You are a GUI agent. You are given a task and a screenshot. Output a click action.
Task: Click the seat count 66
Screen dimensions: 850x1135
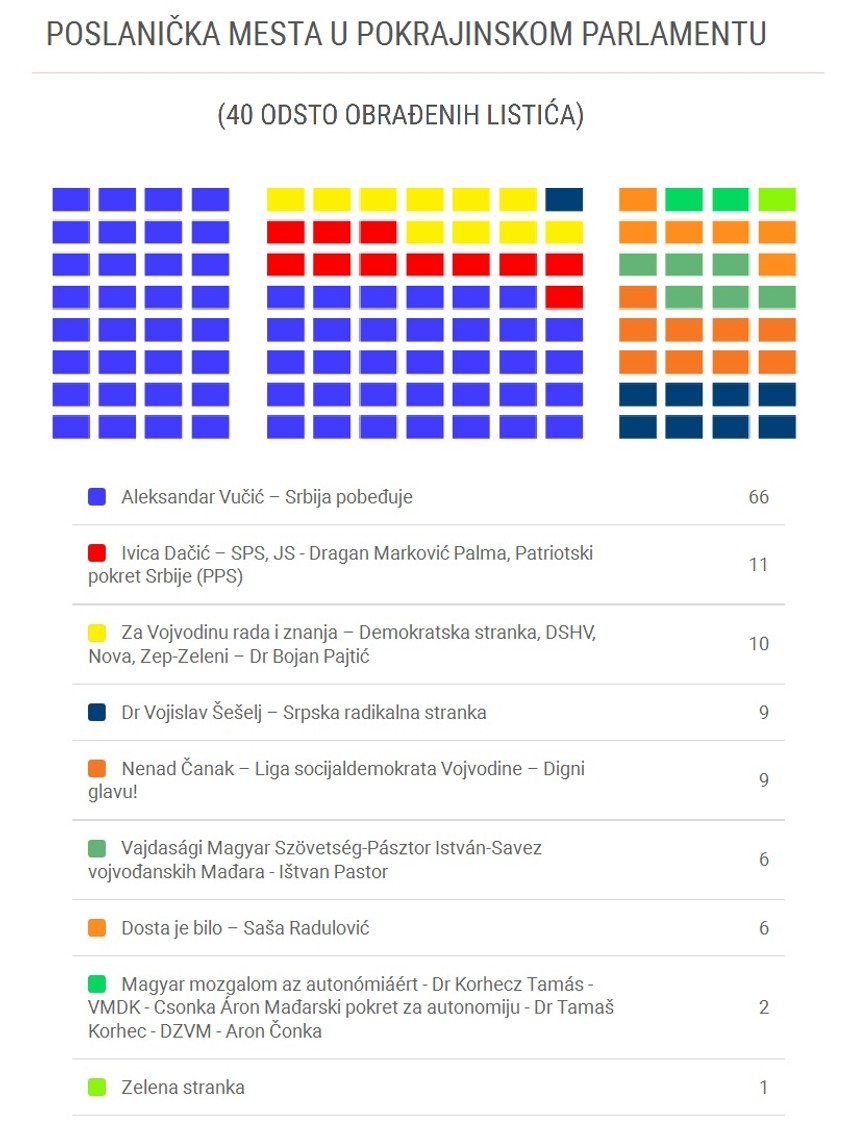point(758,497)
